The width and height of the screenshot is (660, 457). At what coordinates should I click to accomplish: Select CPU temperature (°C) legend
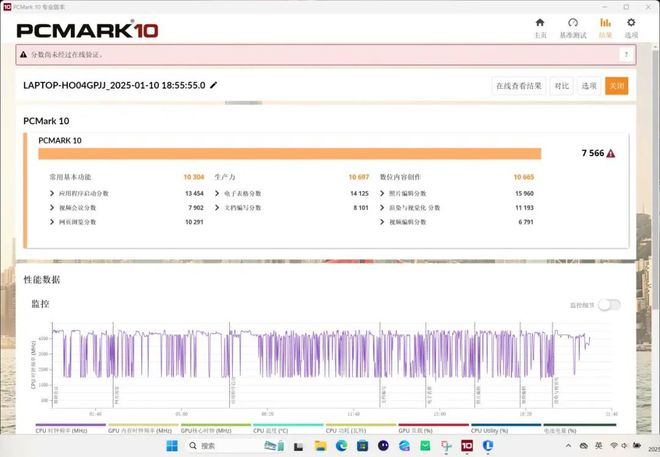(288, 428)
